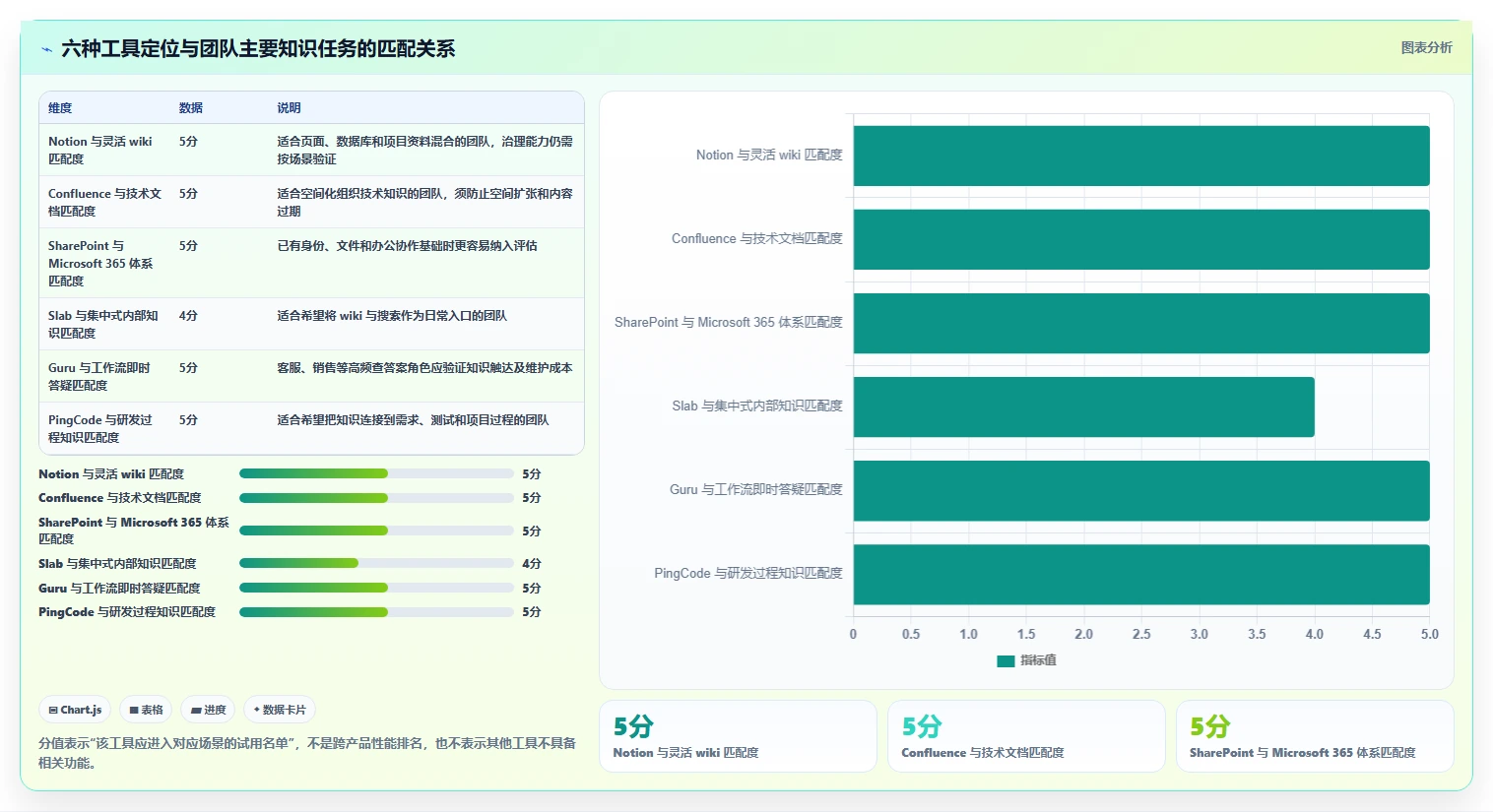Click the 5分 value in the Notion table row

point(188,142)
